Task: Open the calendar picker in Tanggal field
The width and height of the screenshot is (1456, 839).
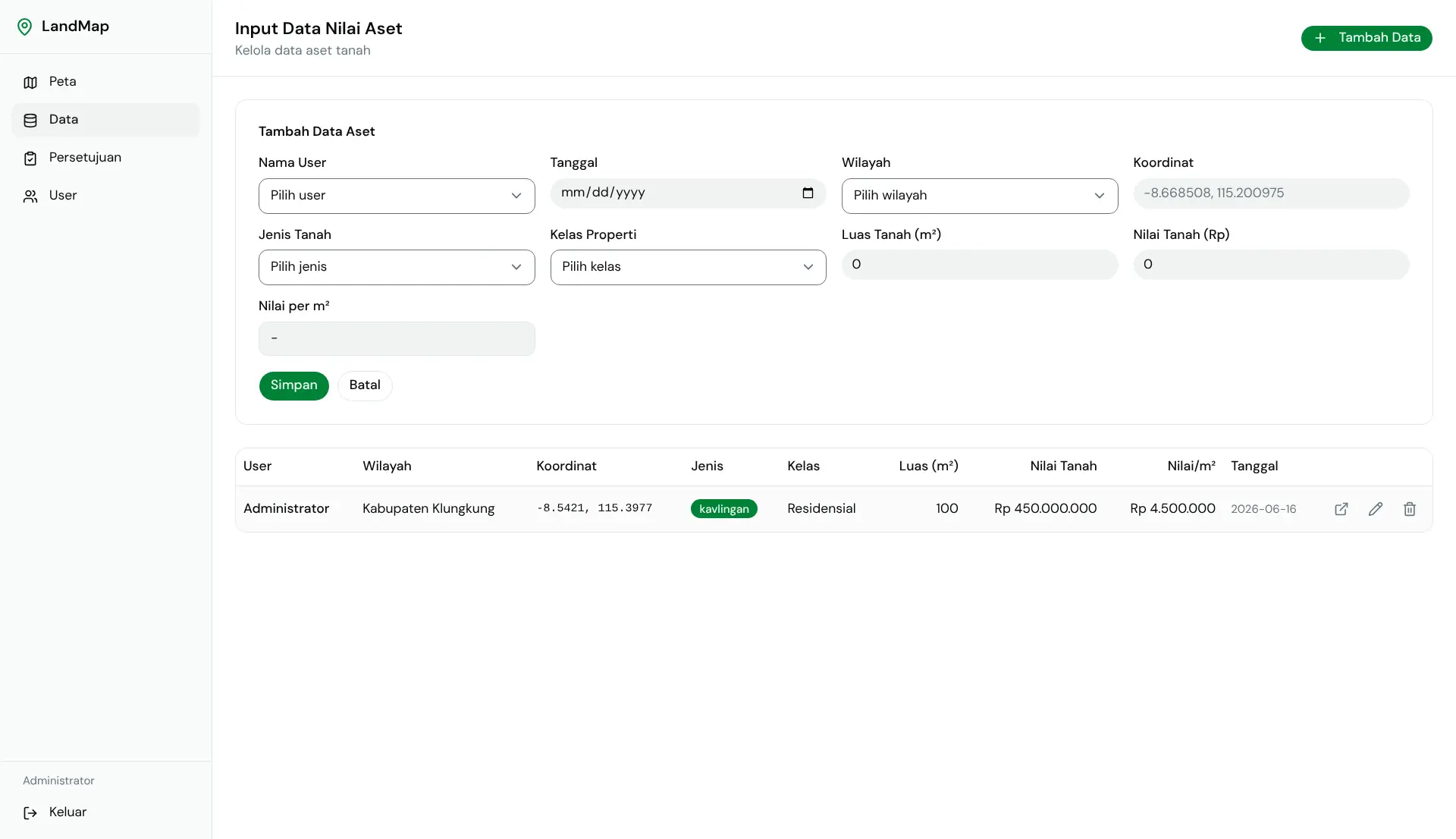Action: (x=808, y=193)
